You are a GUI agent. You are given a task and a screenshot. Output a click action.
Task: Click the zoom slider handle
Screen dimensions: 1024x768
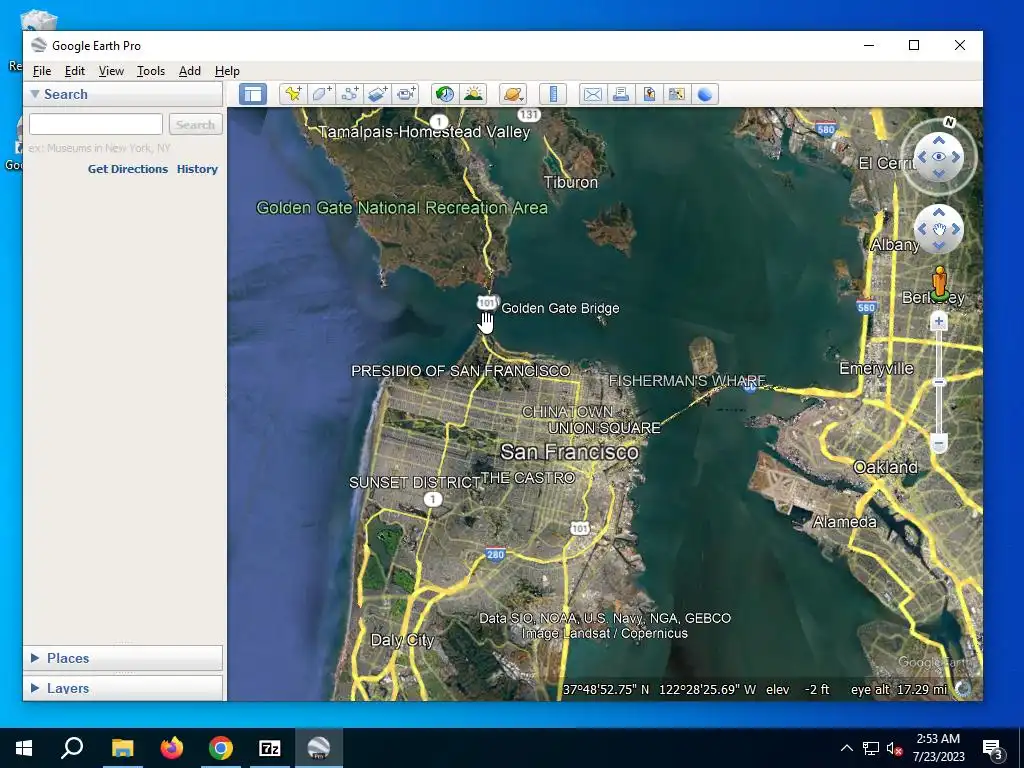click(x=938, y=382)
